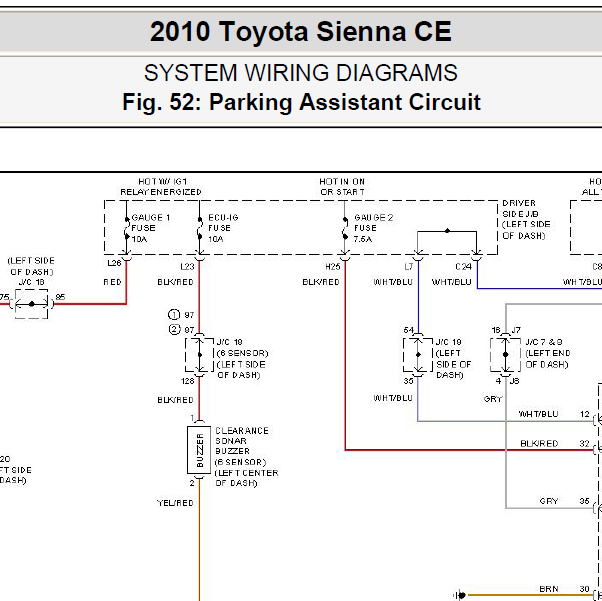602x601 pixels.
Task: Click the J/C 19 (LEFT SIDE OF DASH) label
Action: tap(453, 359)
